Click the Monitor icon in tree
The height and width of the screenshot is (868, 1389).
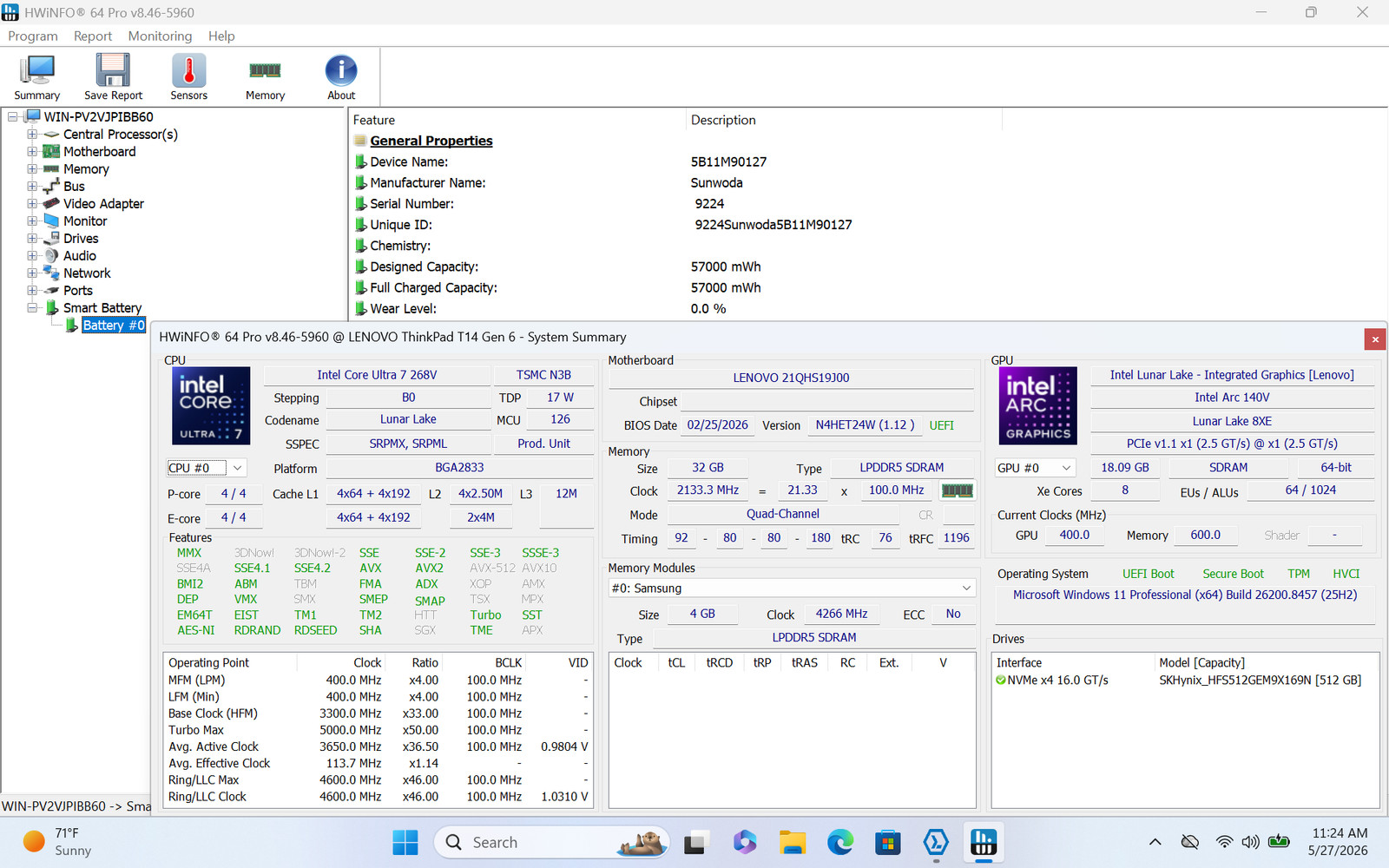click(x=52, y=221)
